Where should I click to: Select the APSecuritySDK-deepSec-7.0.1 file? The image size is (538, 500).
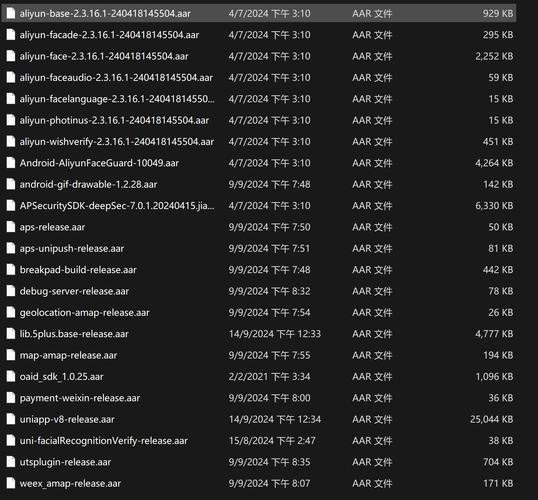117,206
